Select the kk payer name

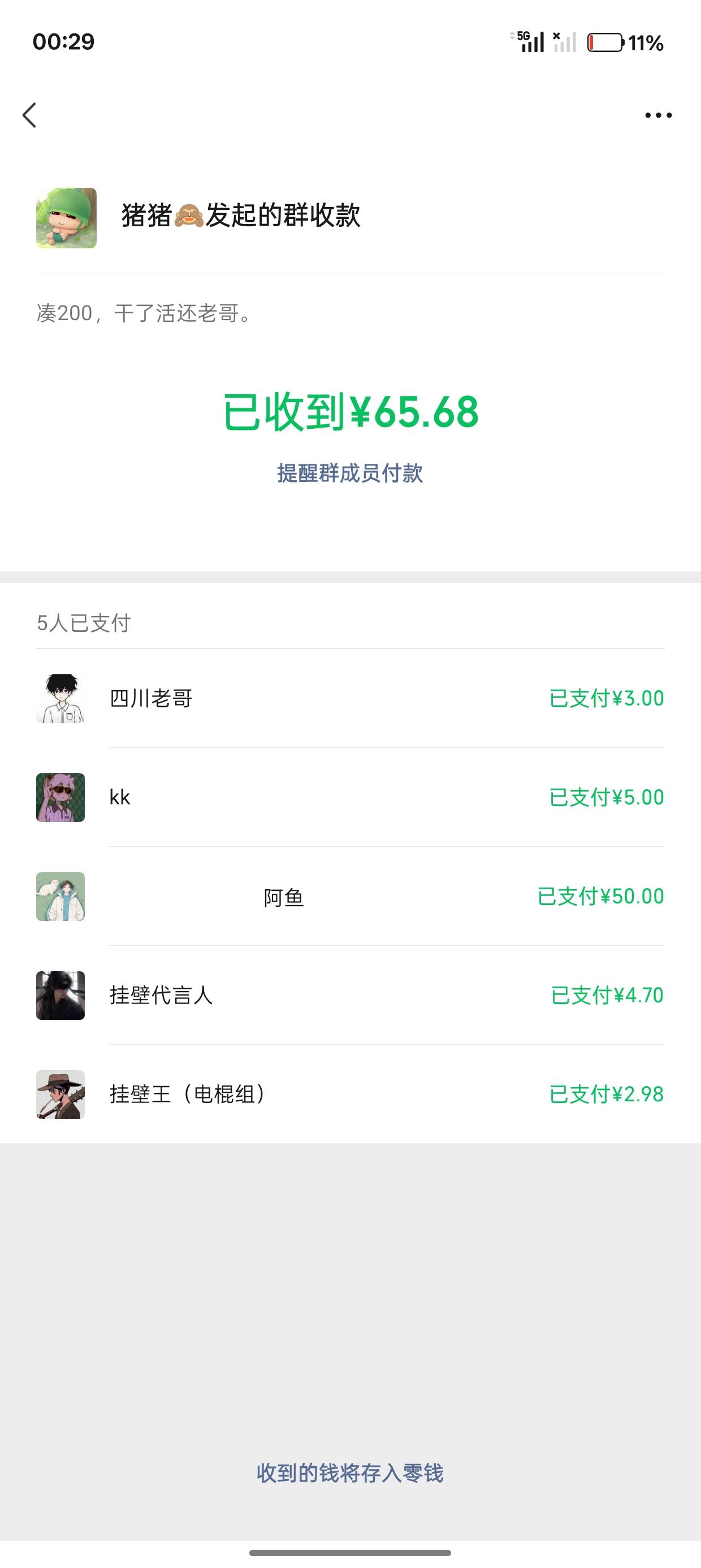[120, 798]
